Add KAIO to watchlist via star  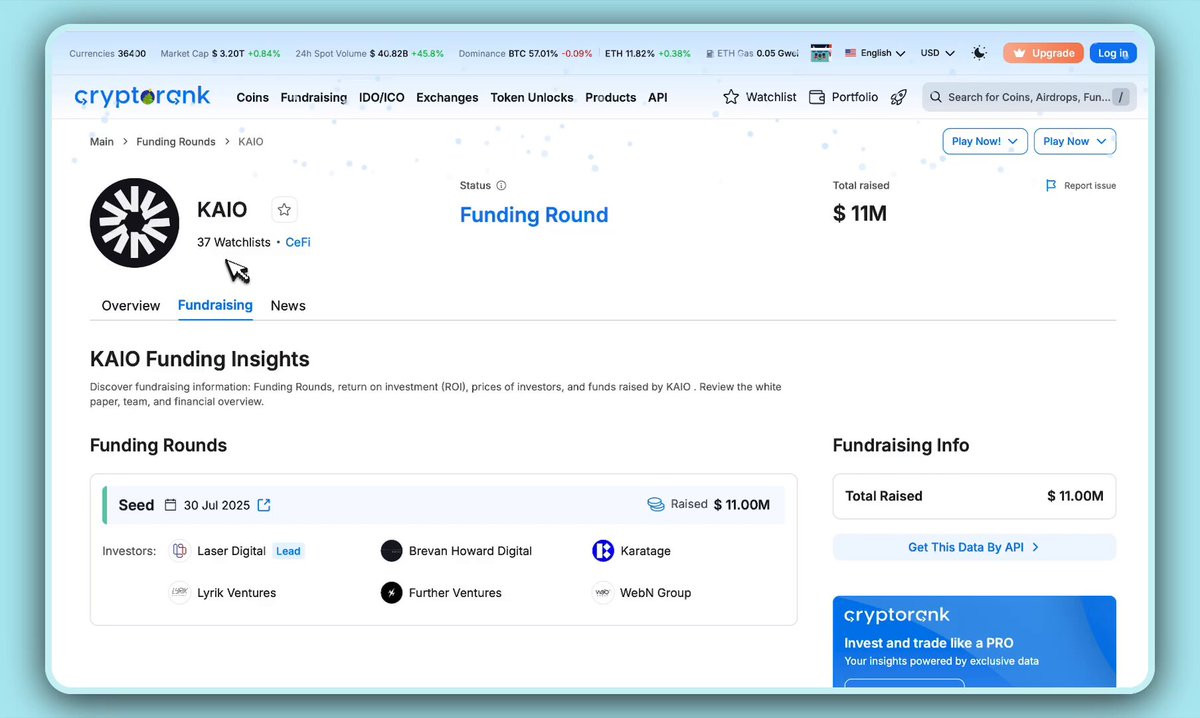tap(284, 209)
